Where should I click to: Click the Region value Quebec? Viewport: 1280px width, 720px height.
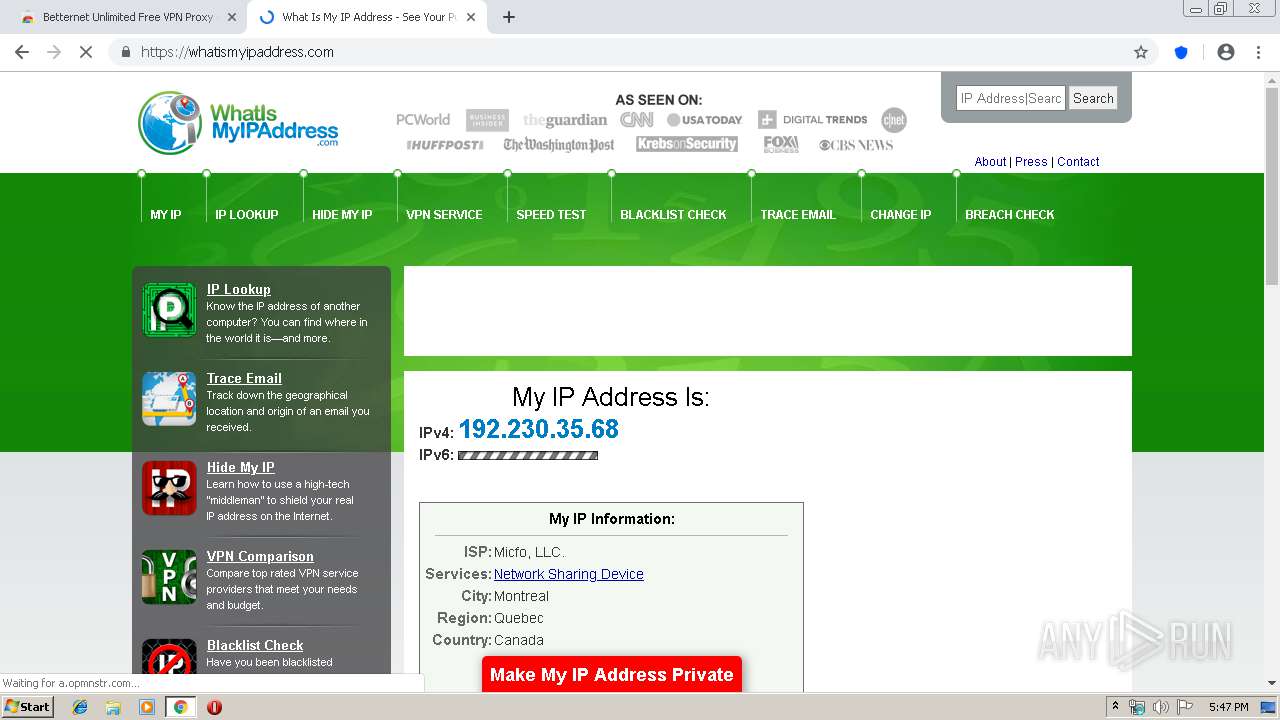point(519,618)
